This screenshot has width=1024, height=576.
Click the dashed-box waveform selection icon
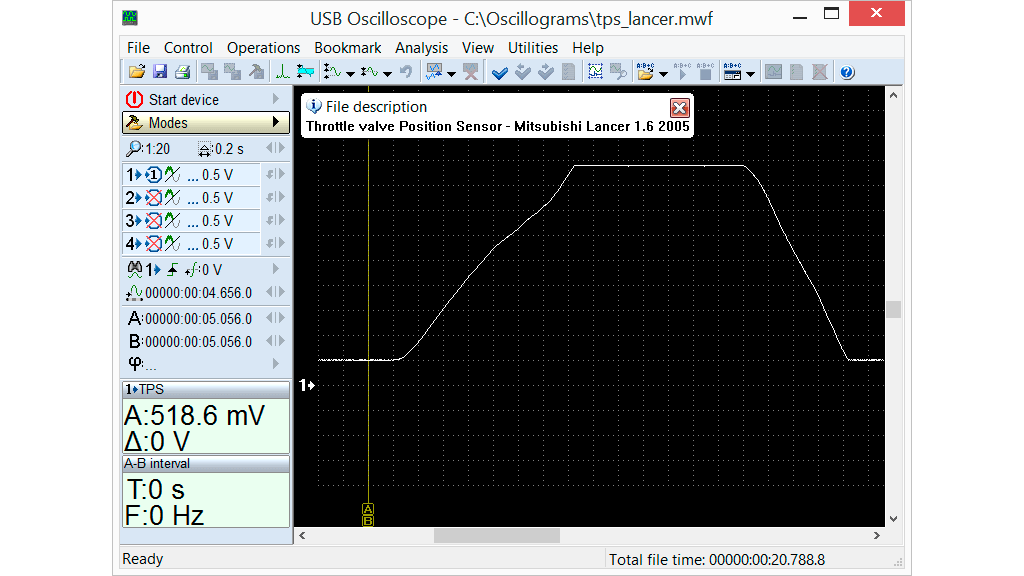595,72
